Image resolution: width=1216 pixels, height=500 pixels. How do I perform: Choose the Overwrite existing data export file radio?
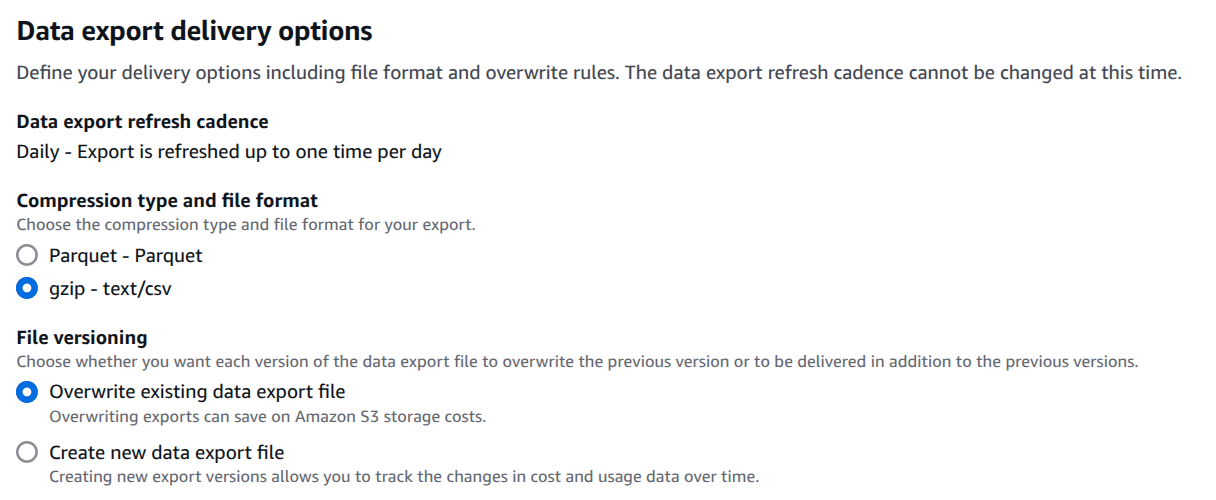pos(28,392)
